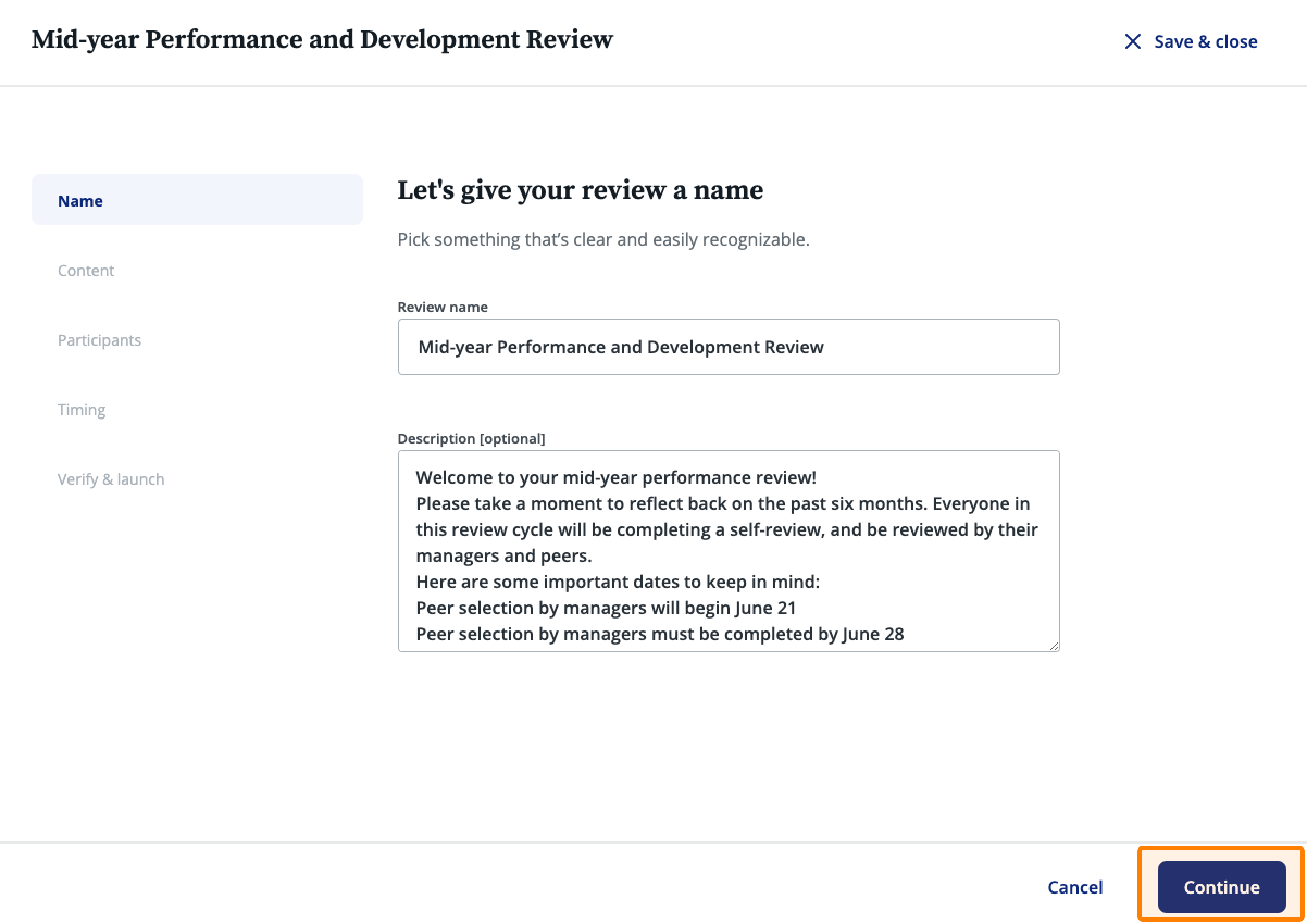Switch to the Timing step
The height and width of the screenshot is (924, 1307).
click(82, 410)
